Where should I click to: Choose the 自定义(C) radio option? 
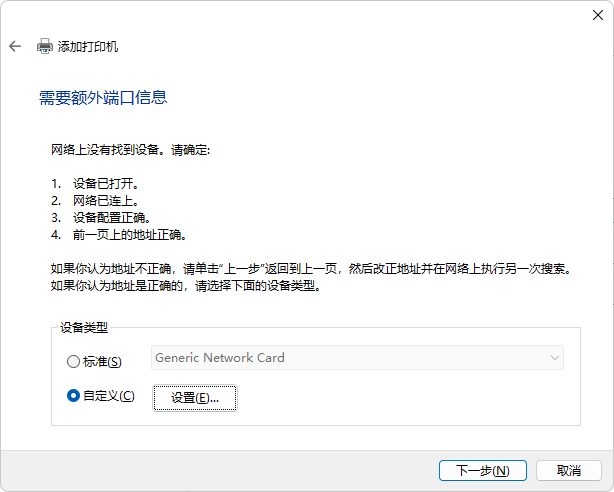pos(73,397)
